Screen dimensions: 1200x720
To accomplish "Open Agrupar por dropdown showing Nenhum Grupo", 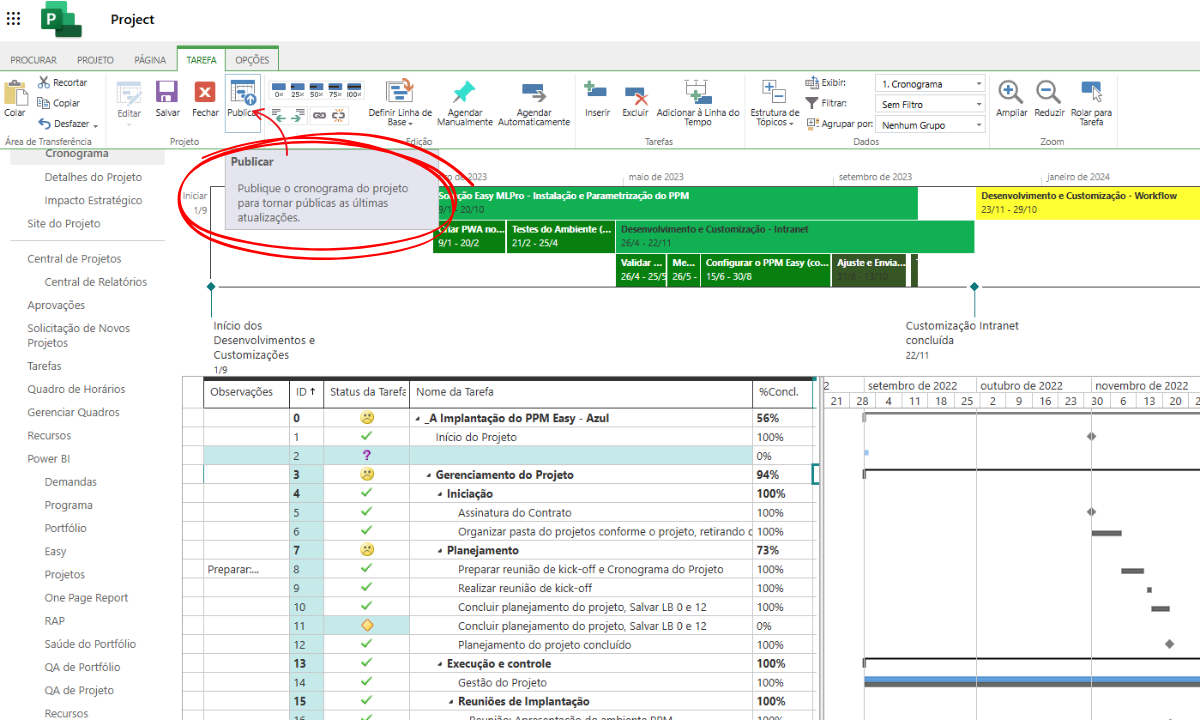I will pyautogui.click(x=930, y=125).
